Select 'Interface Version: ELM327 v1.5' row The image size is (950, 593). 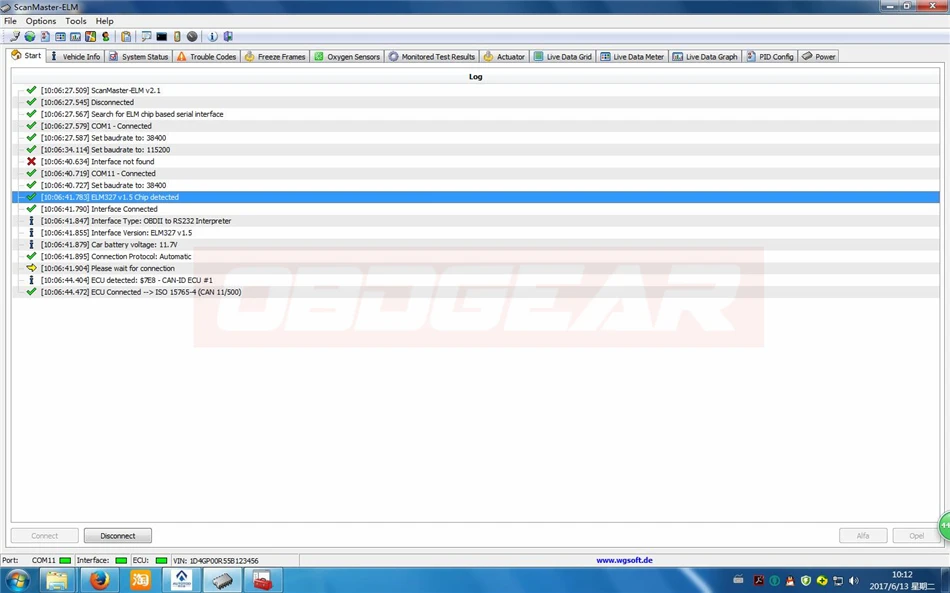click(475, 233)
